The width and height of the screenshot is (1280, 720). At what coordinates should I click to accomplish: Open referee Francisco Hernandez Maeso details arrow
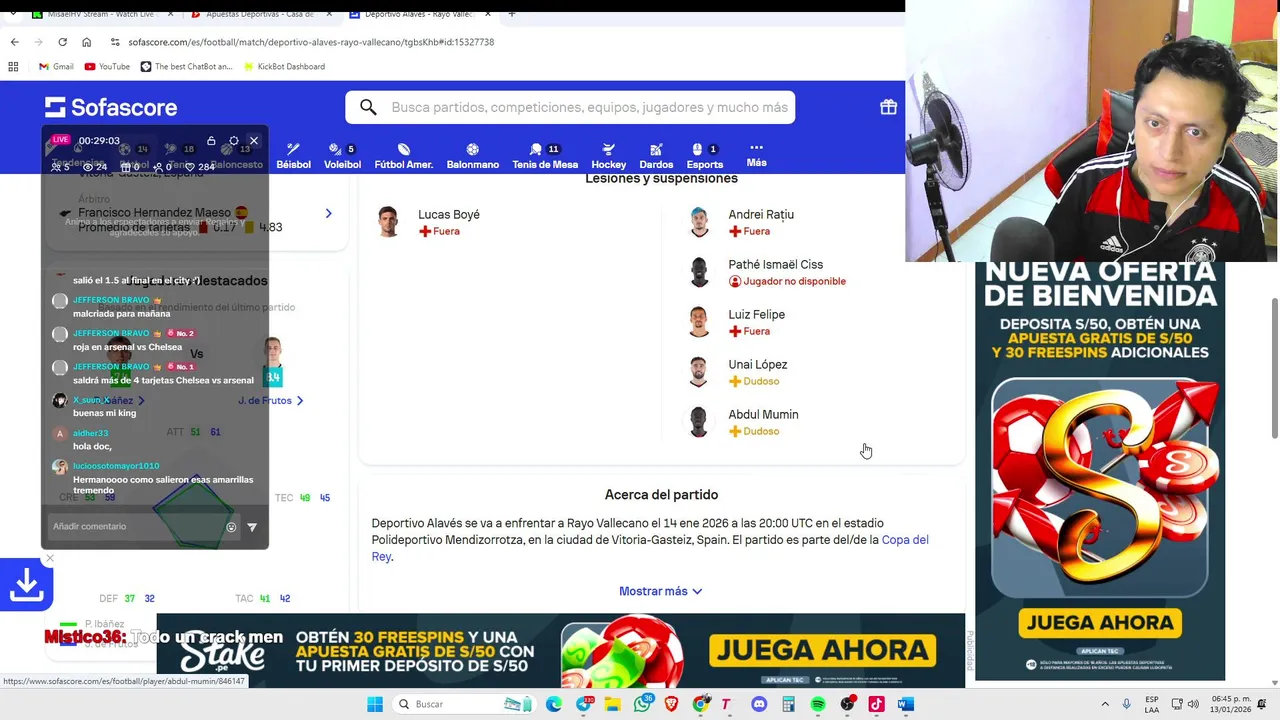[x=328, y=213]
